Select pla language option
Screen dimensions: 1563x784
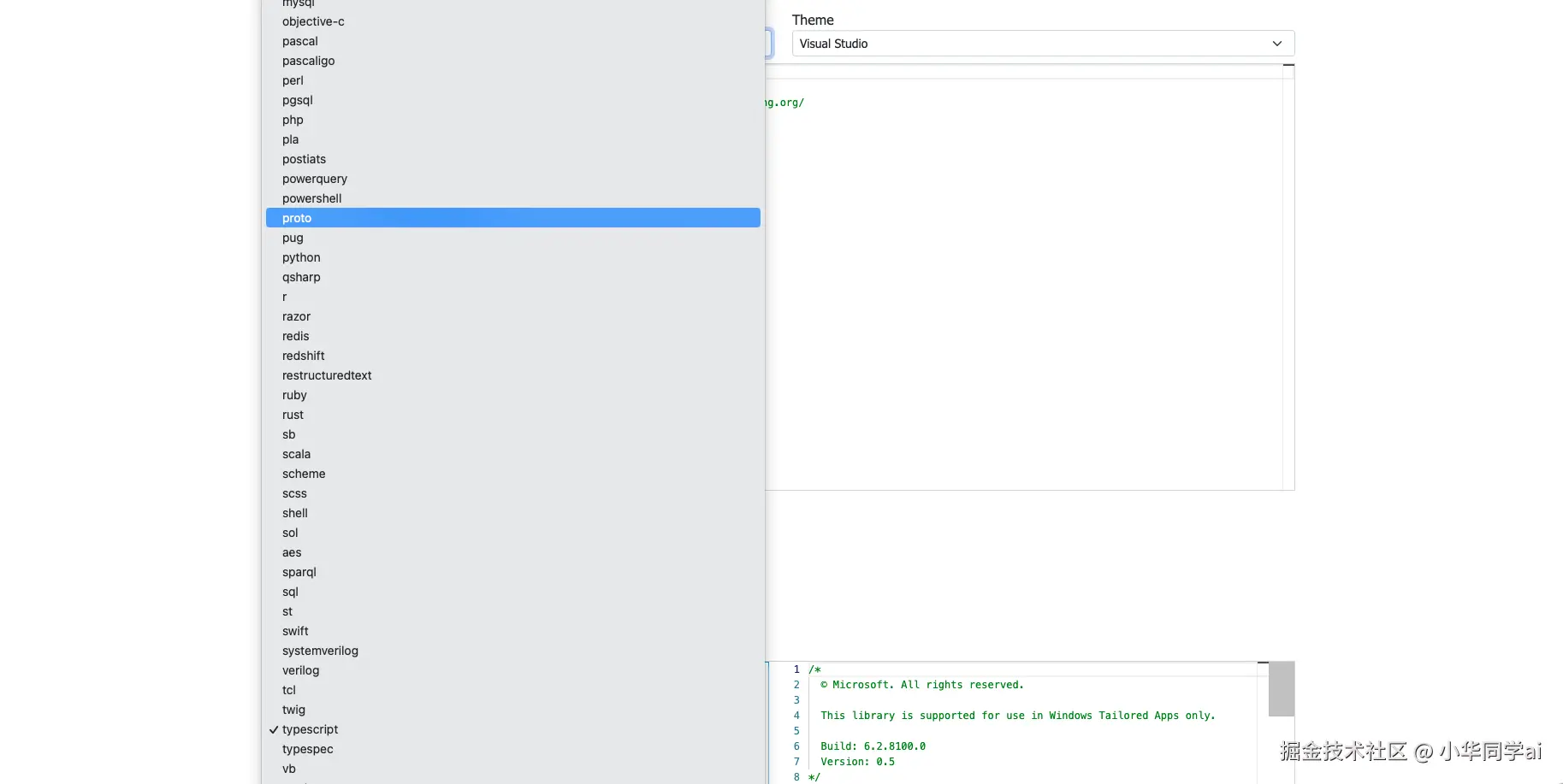(513, 139)
